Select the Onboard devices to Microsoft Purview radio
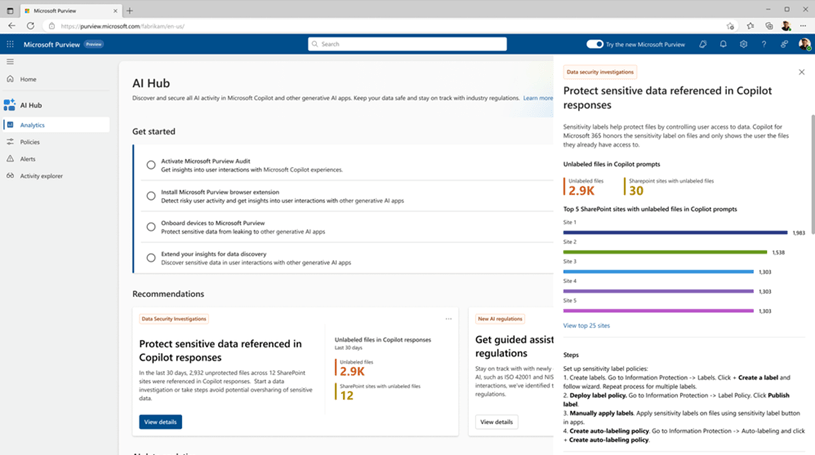Screen dimensions: 815x455 click(151, 227)
